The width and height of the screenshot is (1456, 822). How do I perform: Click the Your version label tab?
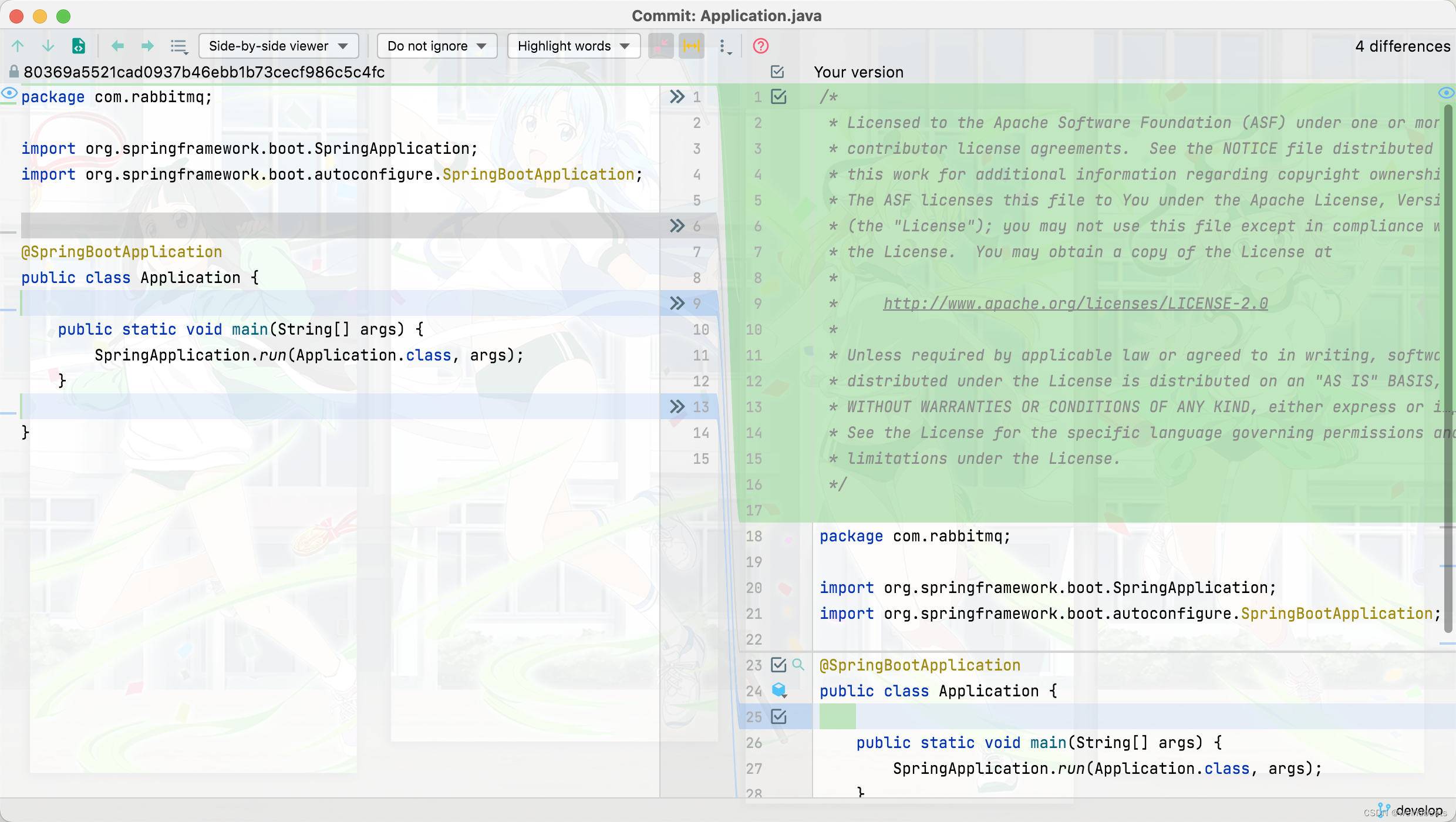[x=857, y=71]
